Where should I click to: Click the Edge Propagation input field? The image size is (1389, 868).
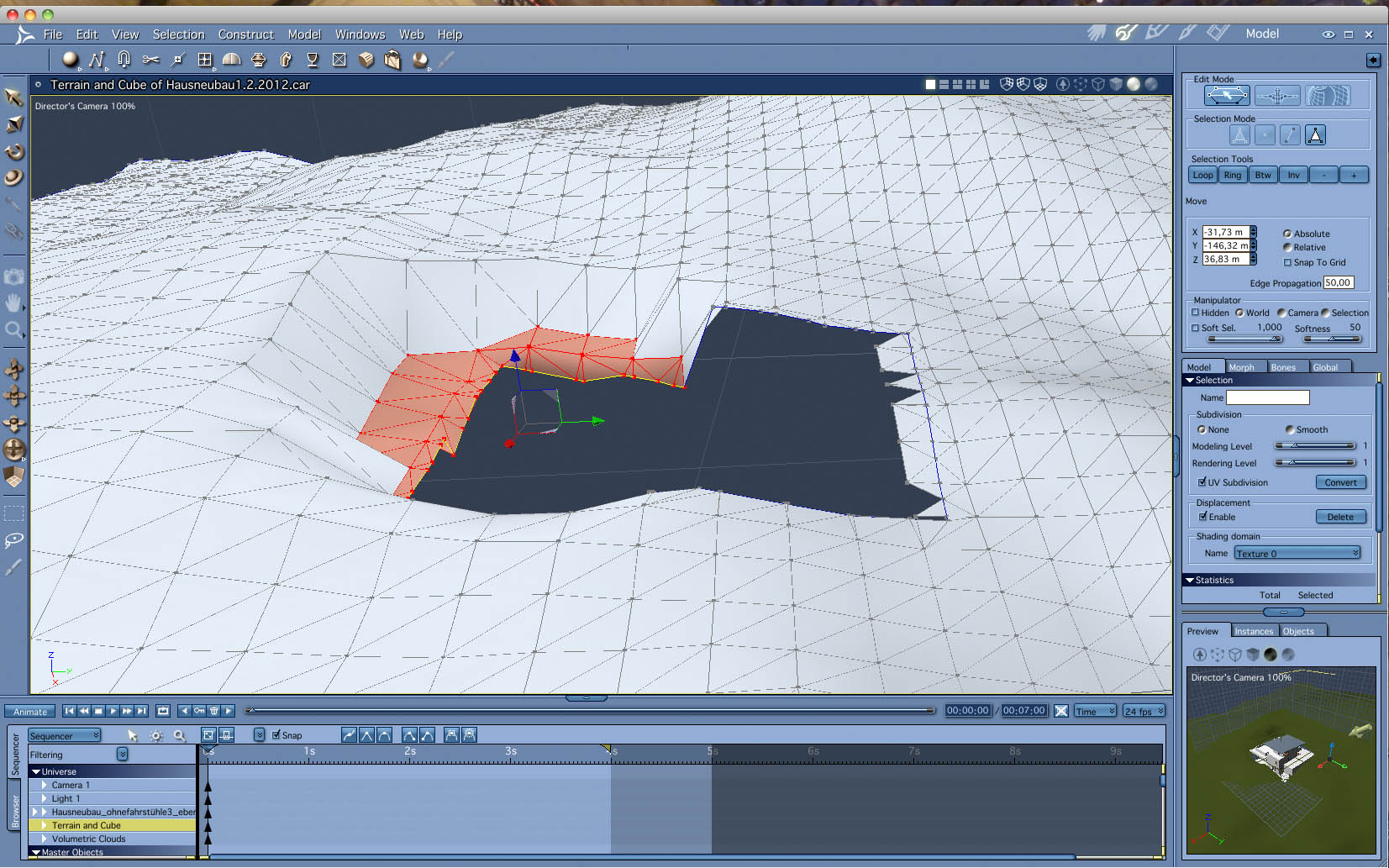1339,282
